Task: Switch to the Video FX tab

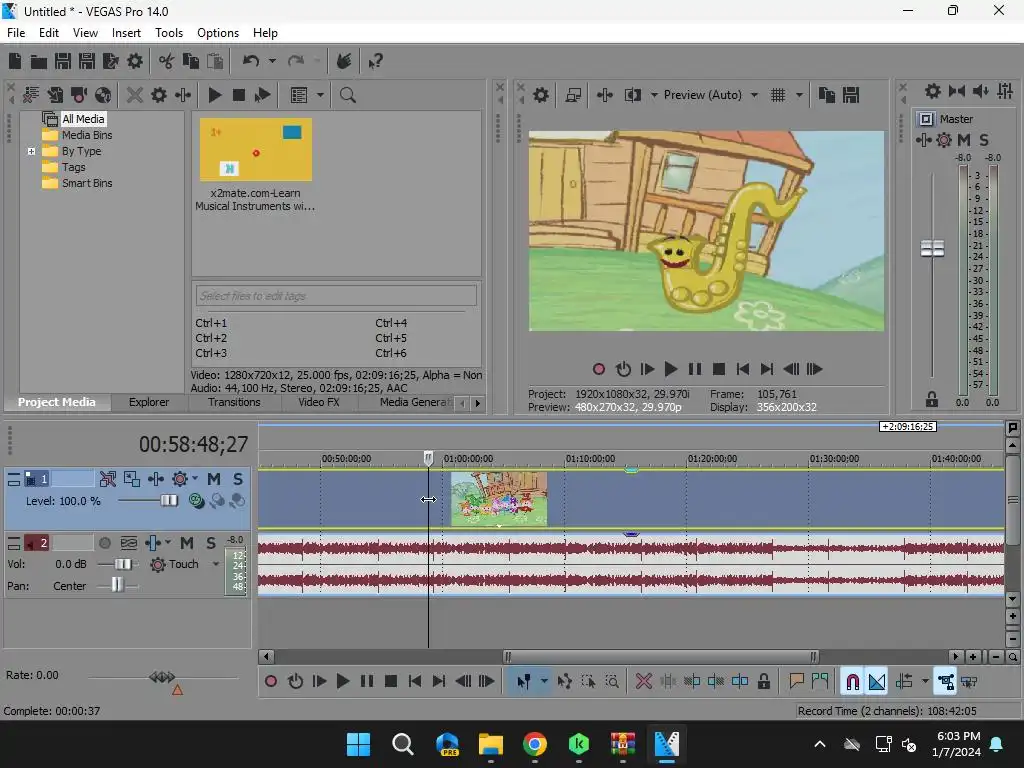Action: pos(319,402)
